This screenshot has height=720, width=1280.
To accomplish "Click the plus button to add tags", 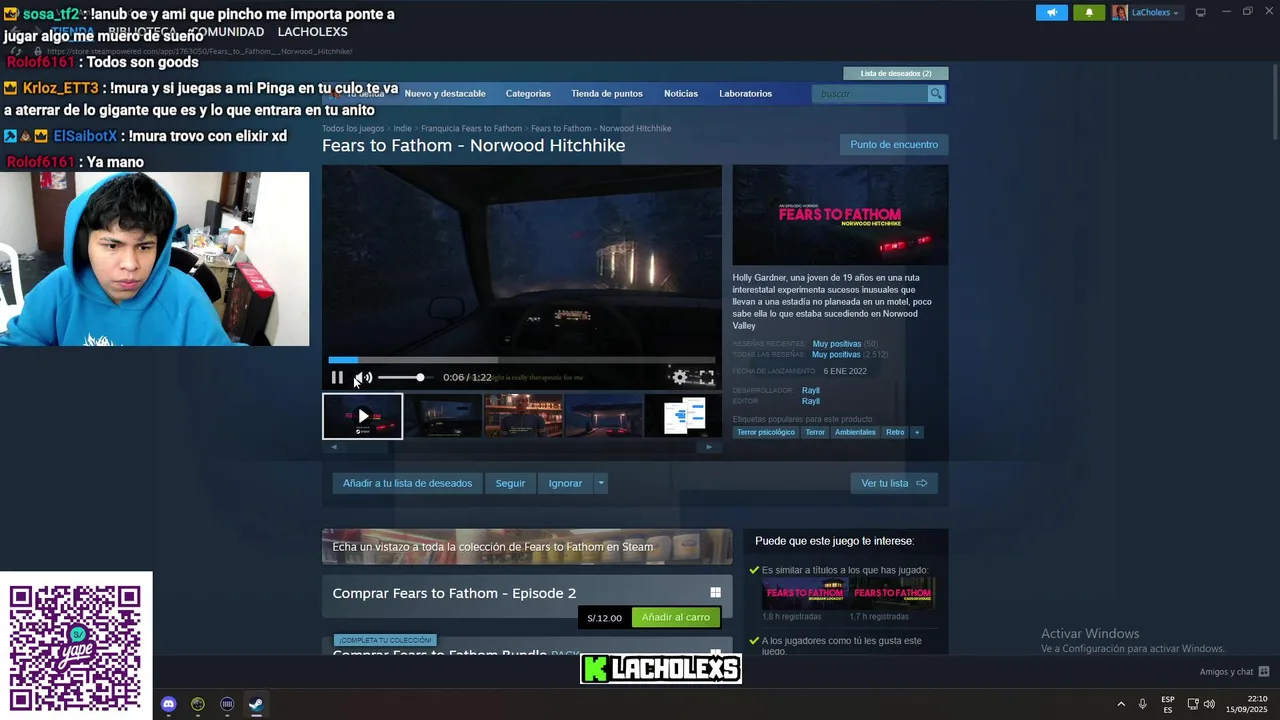I will pyautogui.click(x=917, y=432).
